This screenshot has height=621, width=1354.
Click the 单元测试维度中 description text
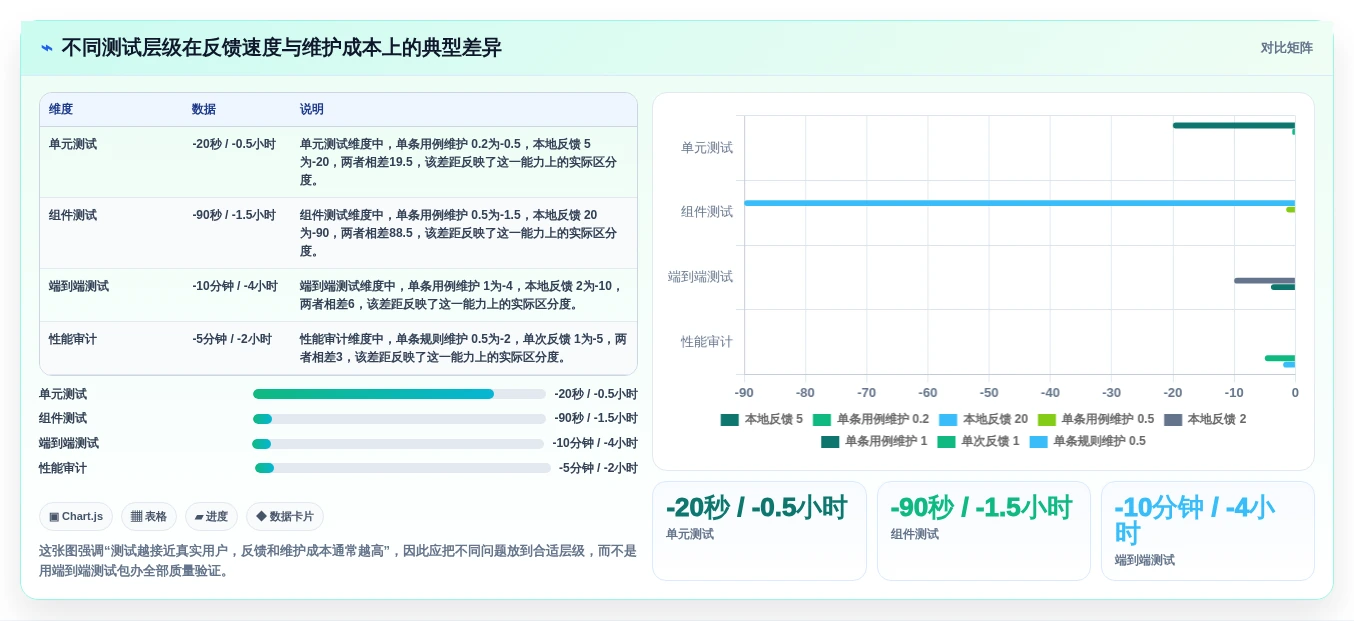[x=458, y=162]
